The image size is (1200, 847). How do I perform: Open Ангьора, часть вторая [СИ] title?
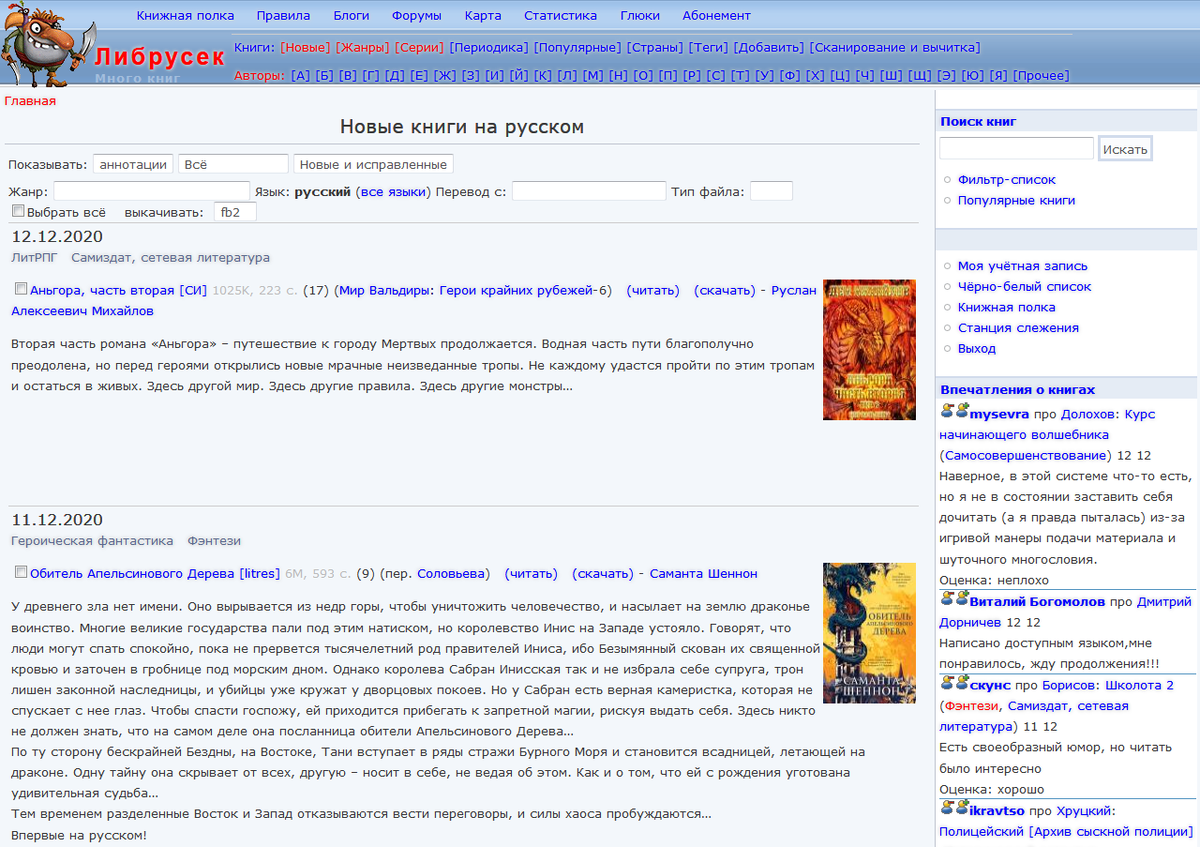[x=118, y=290]
